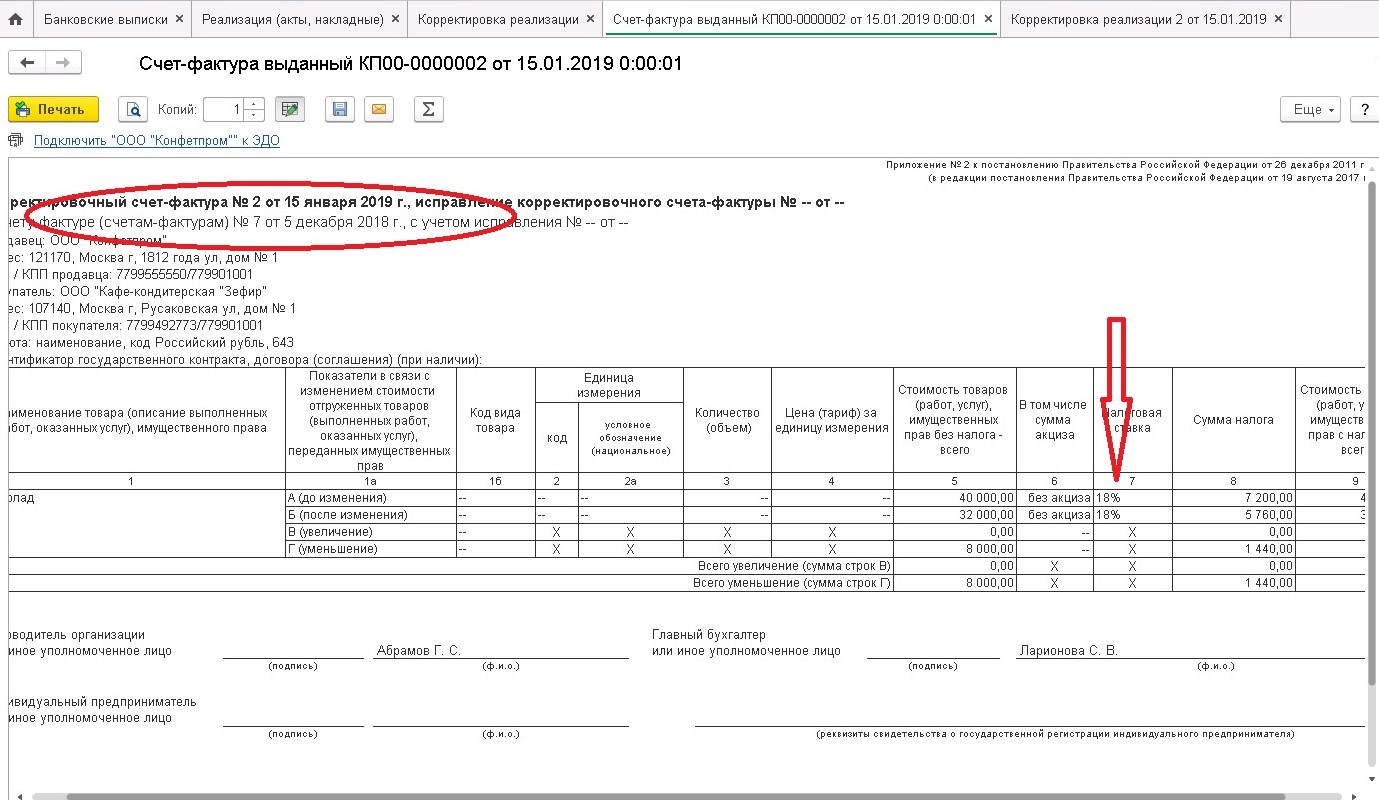Click row label А (до изменения)

tap(370, 498)
